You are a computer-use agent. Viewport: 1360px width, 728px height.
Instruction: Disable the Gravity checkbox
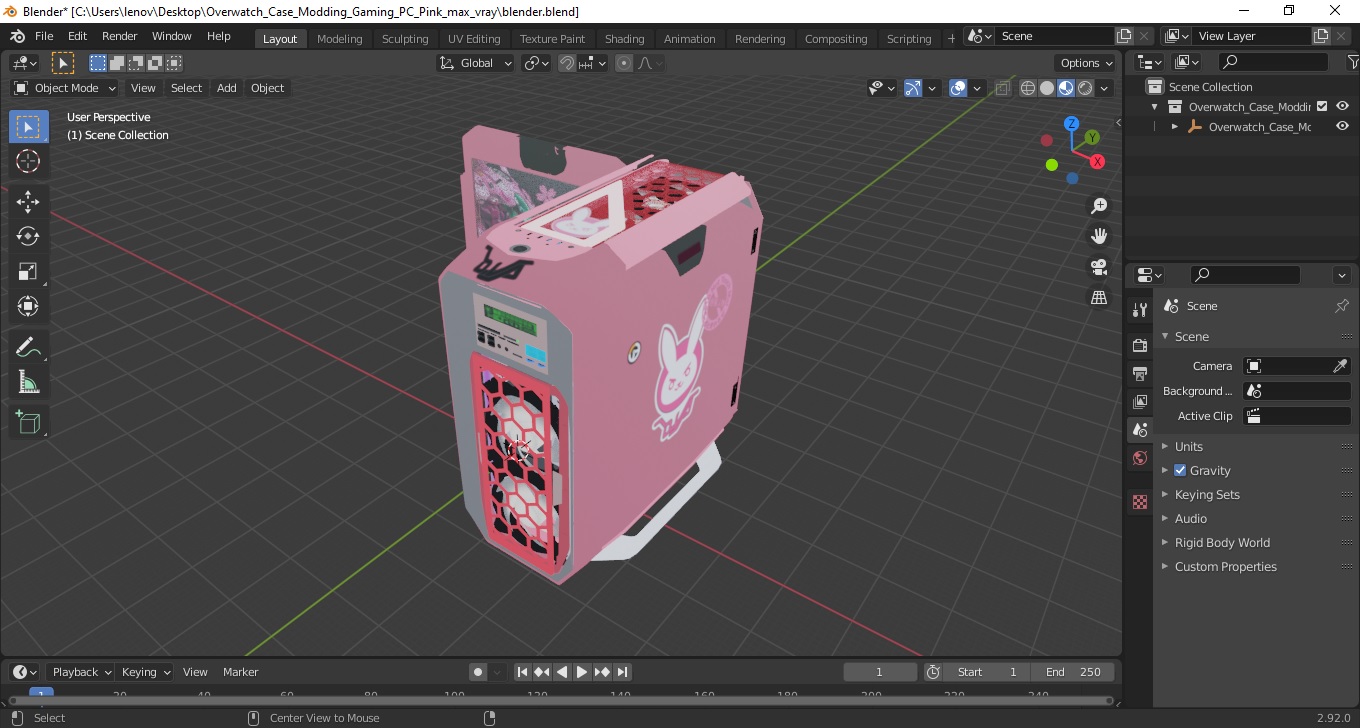point(1180,470)
